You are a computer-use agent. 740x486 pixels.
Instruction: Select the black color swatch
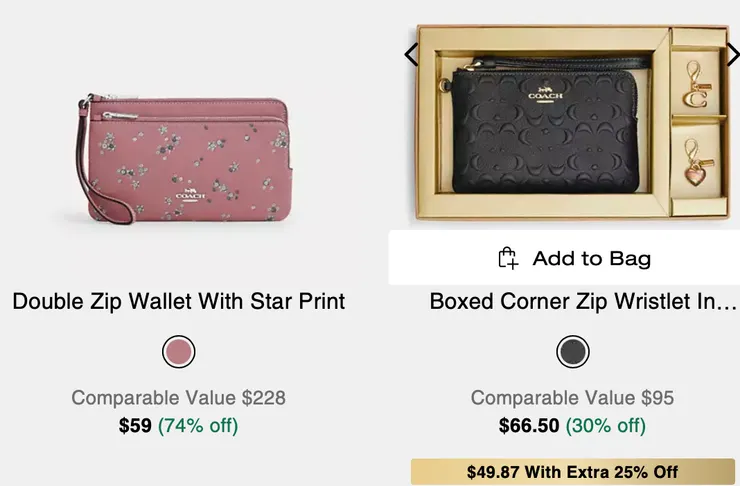tap(573, 351)
